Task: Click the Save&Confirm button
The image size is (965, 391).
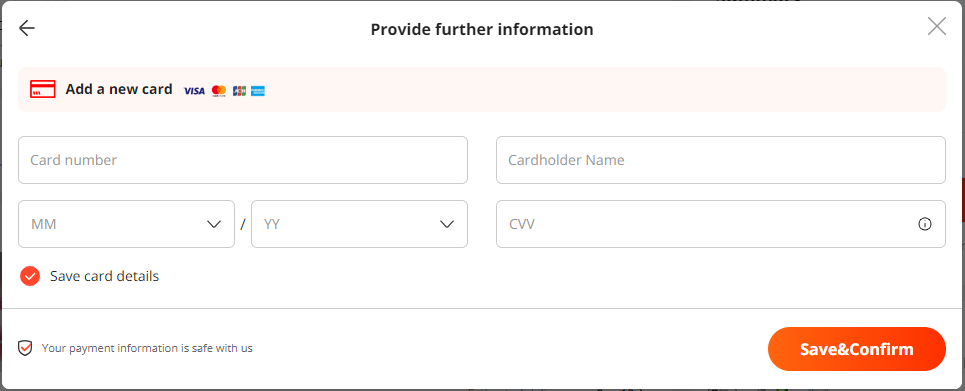Action: 857,349
